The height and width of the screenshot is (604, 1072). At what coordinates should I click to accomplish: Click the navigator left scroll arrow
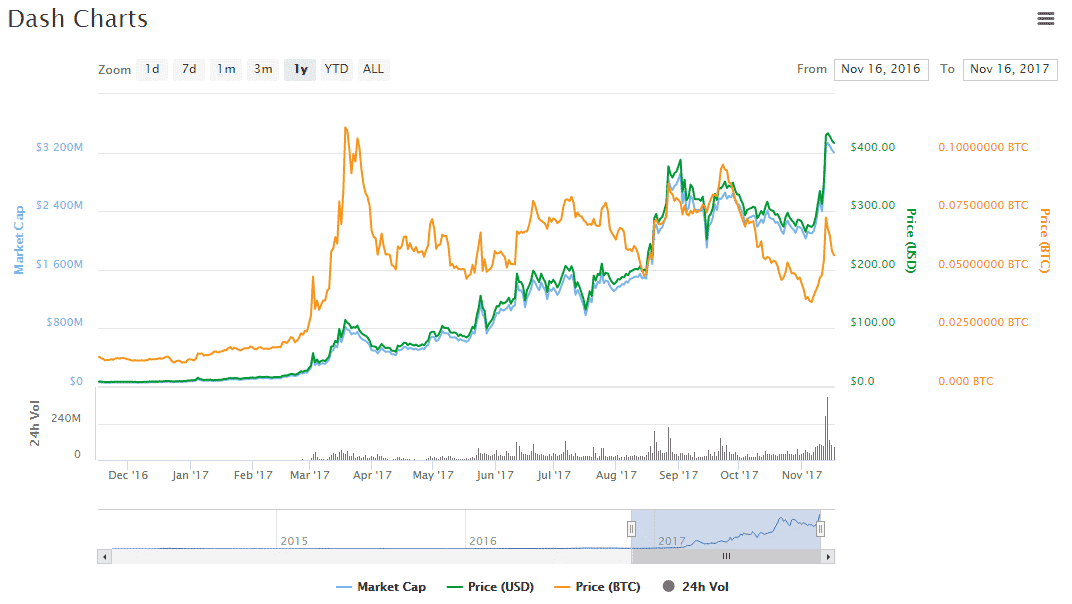[x=105, y=557]
